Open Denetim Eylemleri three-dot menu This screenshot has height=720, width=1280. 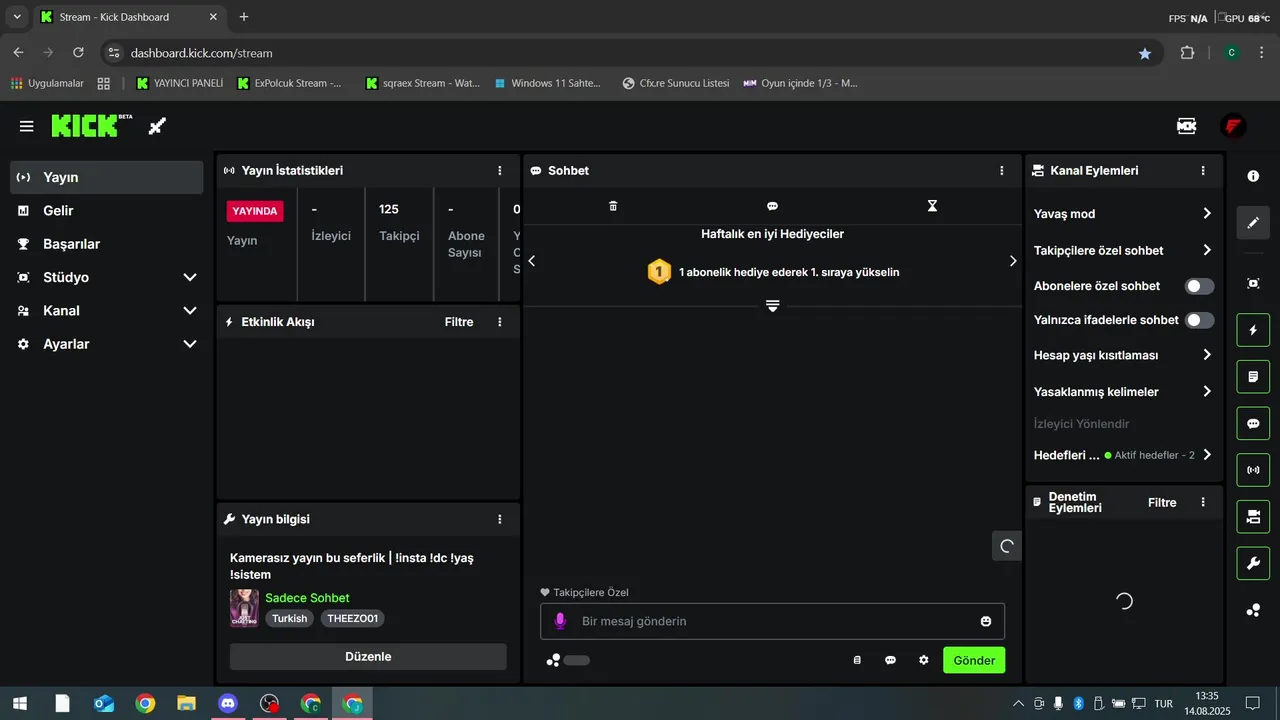pos(1203,502)
